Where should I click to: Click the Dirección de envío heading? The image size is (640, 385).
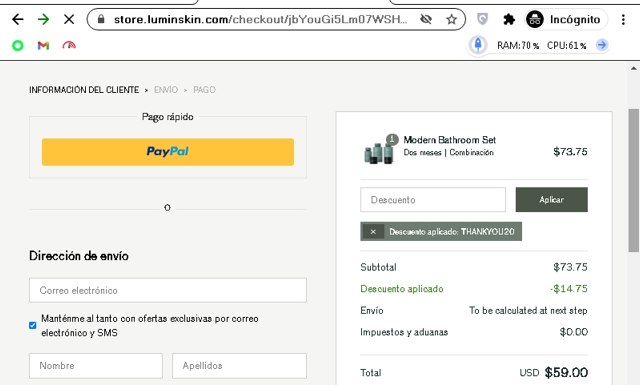pos(79,256)
